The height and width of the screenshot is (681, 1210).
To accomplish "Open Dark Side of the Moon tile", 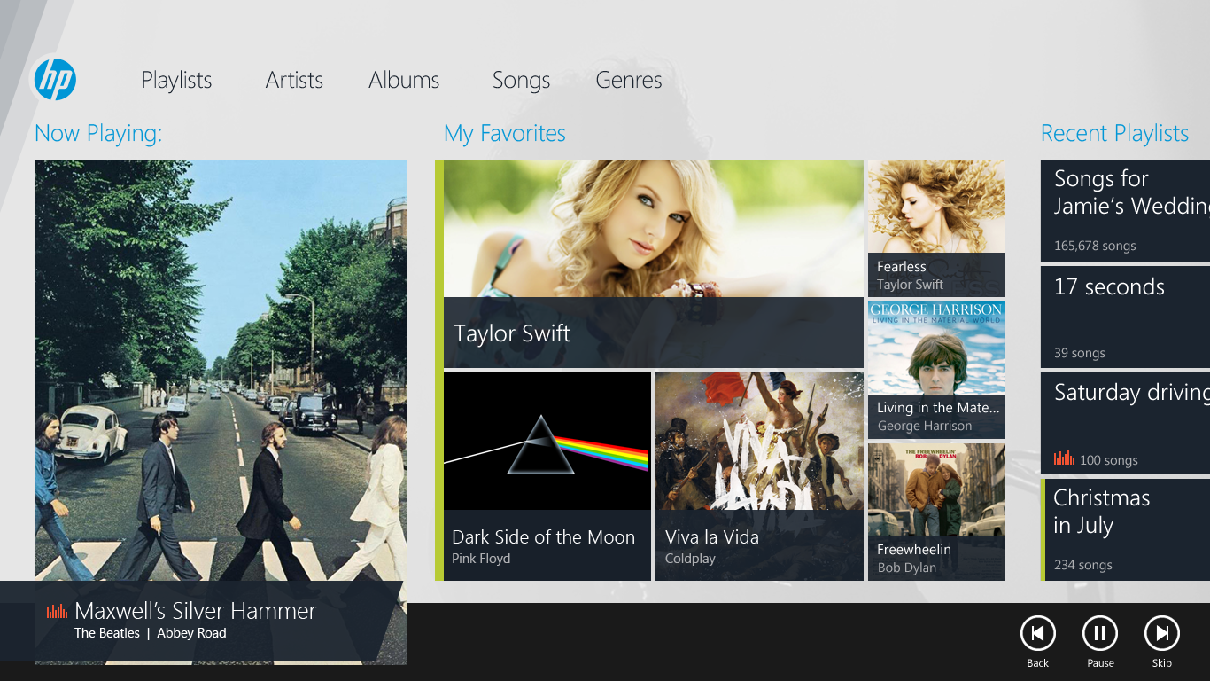I will click(x=547, y=476).
